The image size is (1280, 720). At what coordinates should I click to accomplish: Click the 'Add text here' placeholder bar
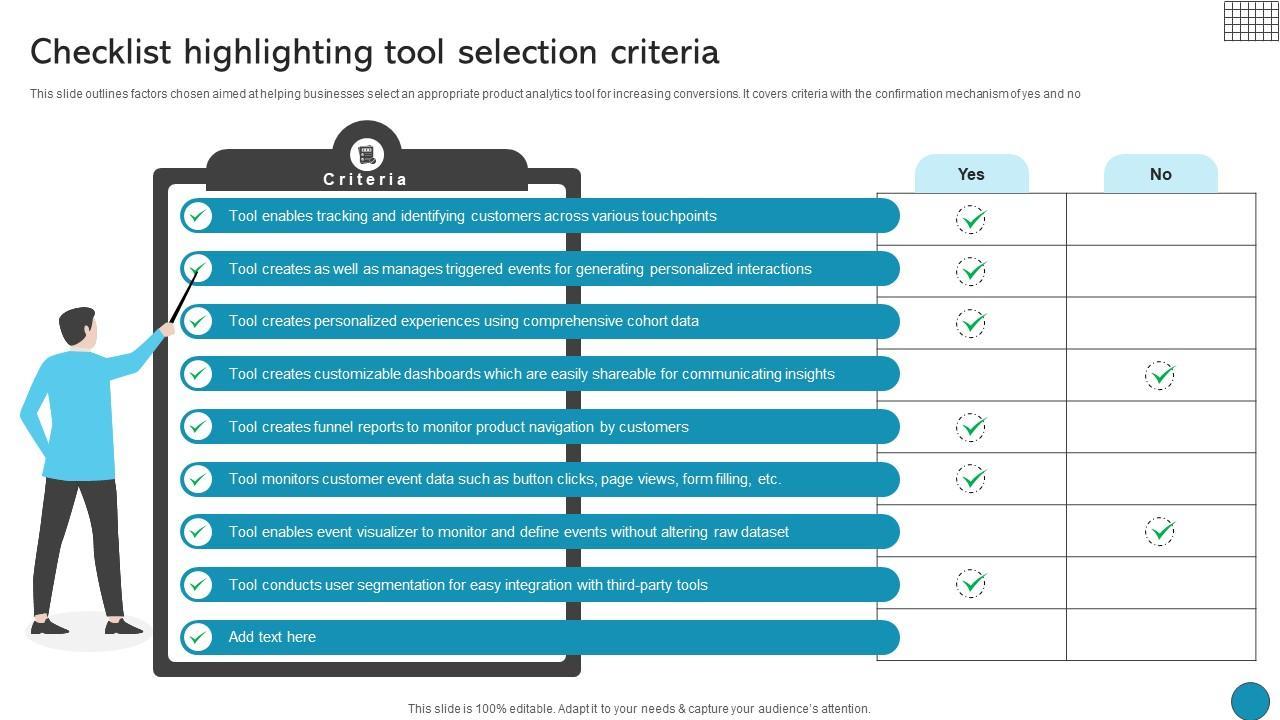540,637
